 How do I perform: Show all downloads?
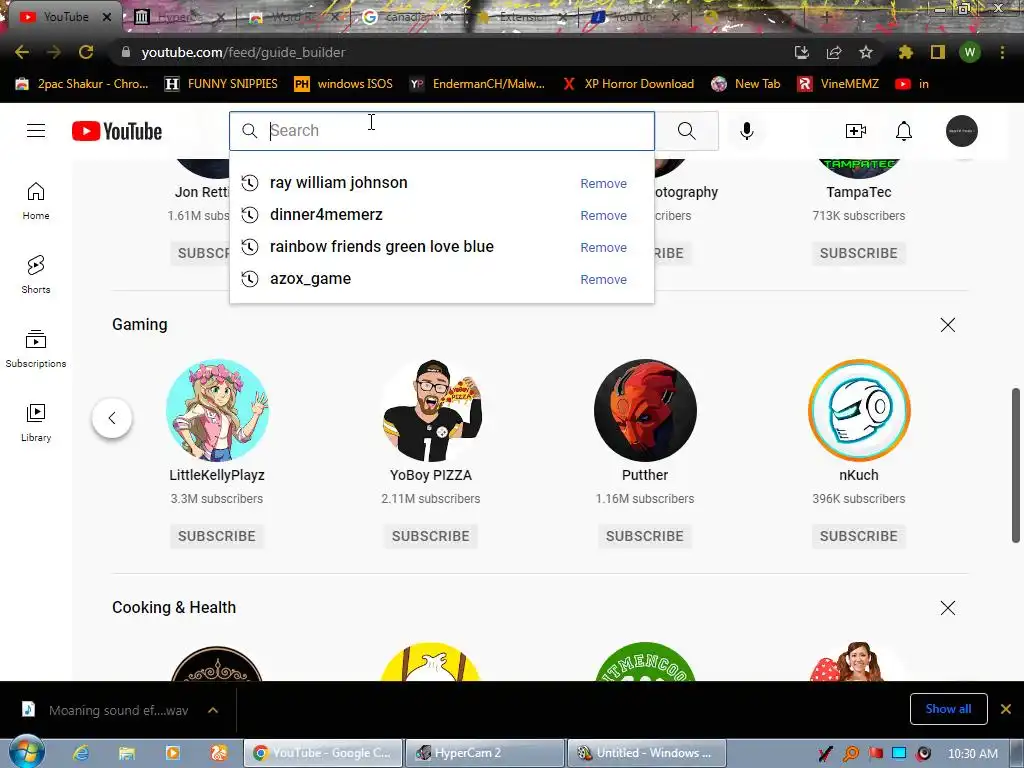coord(948,709)
